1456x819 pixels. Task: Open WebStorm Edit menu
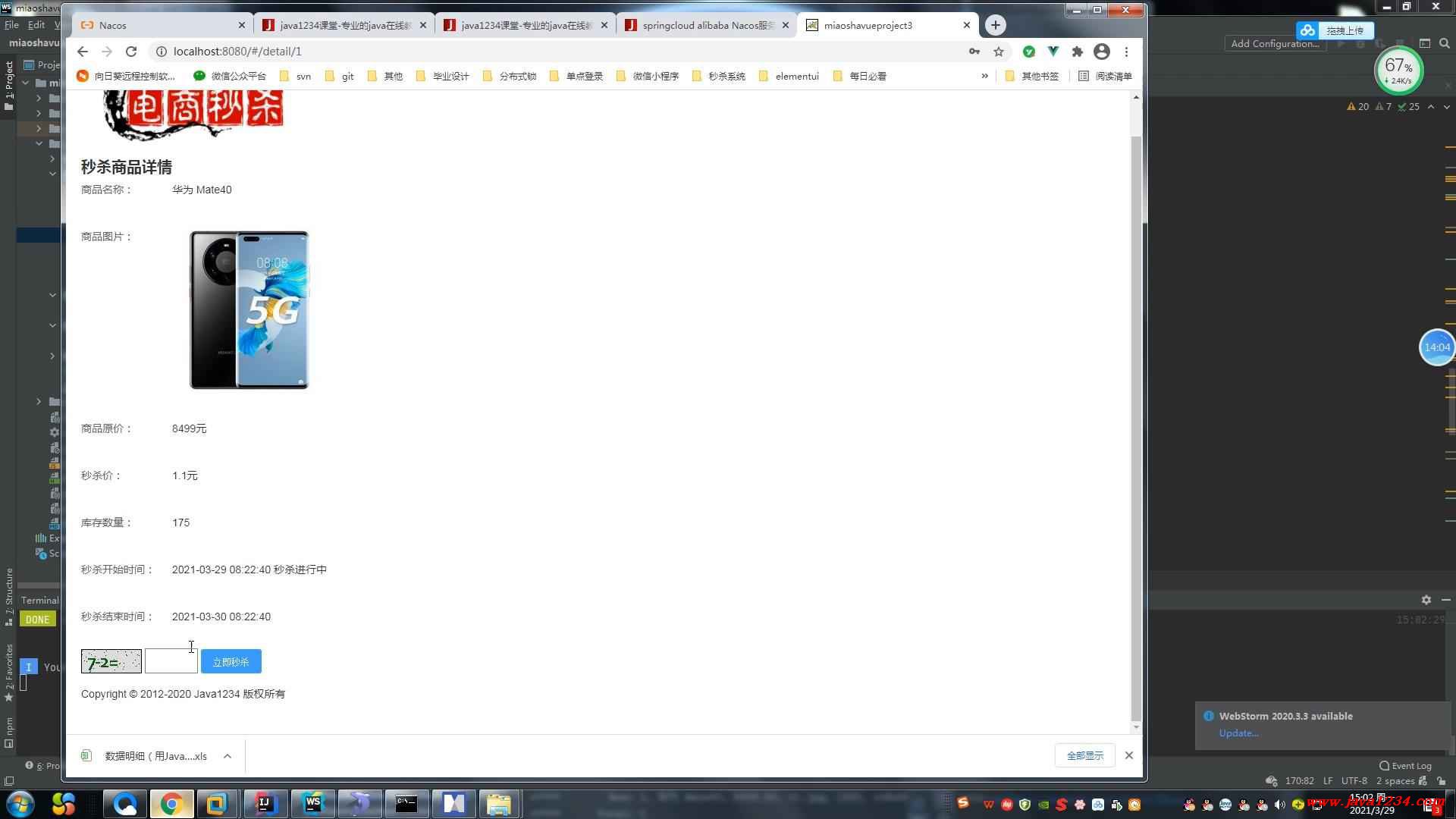click(x=36, y=25)
